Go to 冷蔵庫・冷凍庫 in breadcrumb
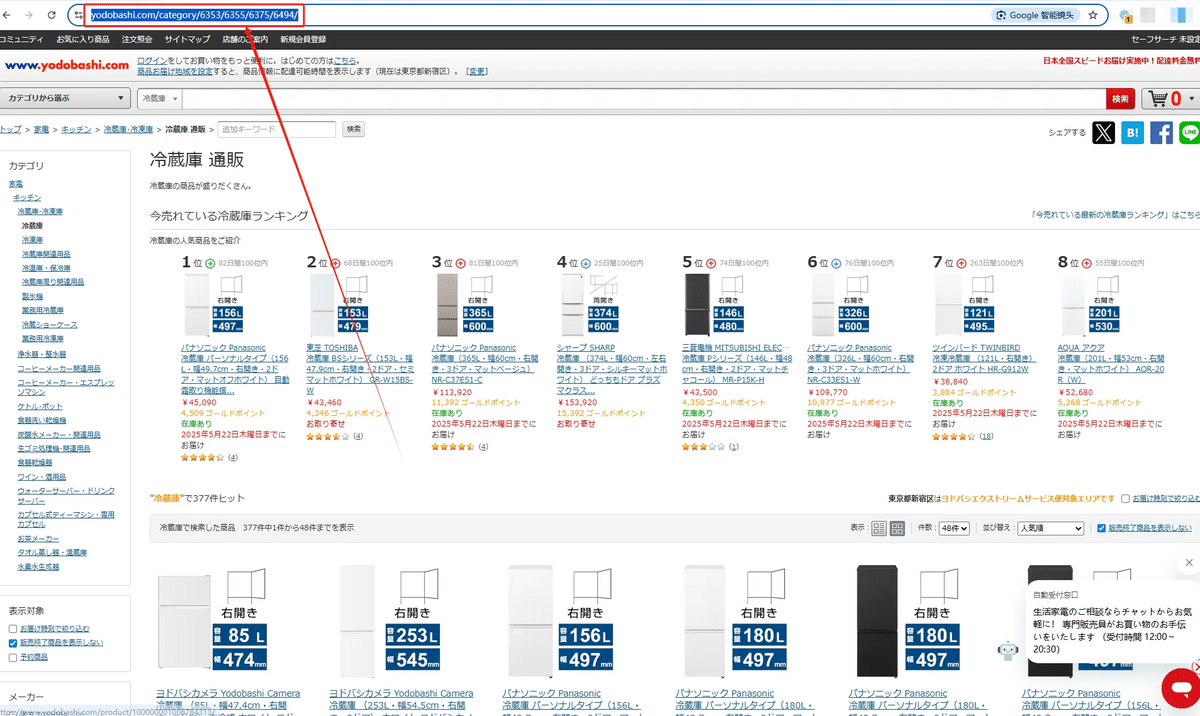Viewport: 1200px width, 716px height. click(128, 129)
